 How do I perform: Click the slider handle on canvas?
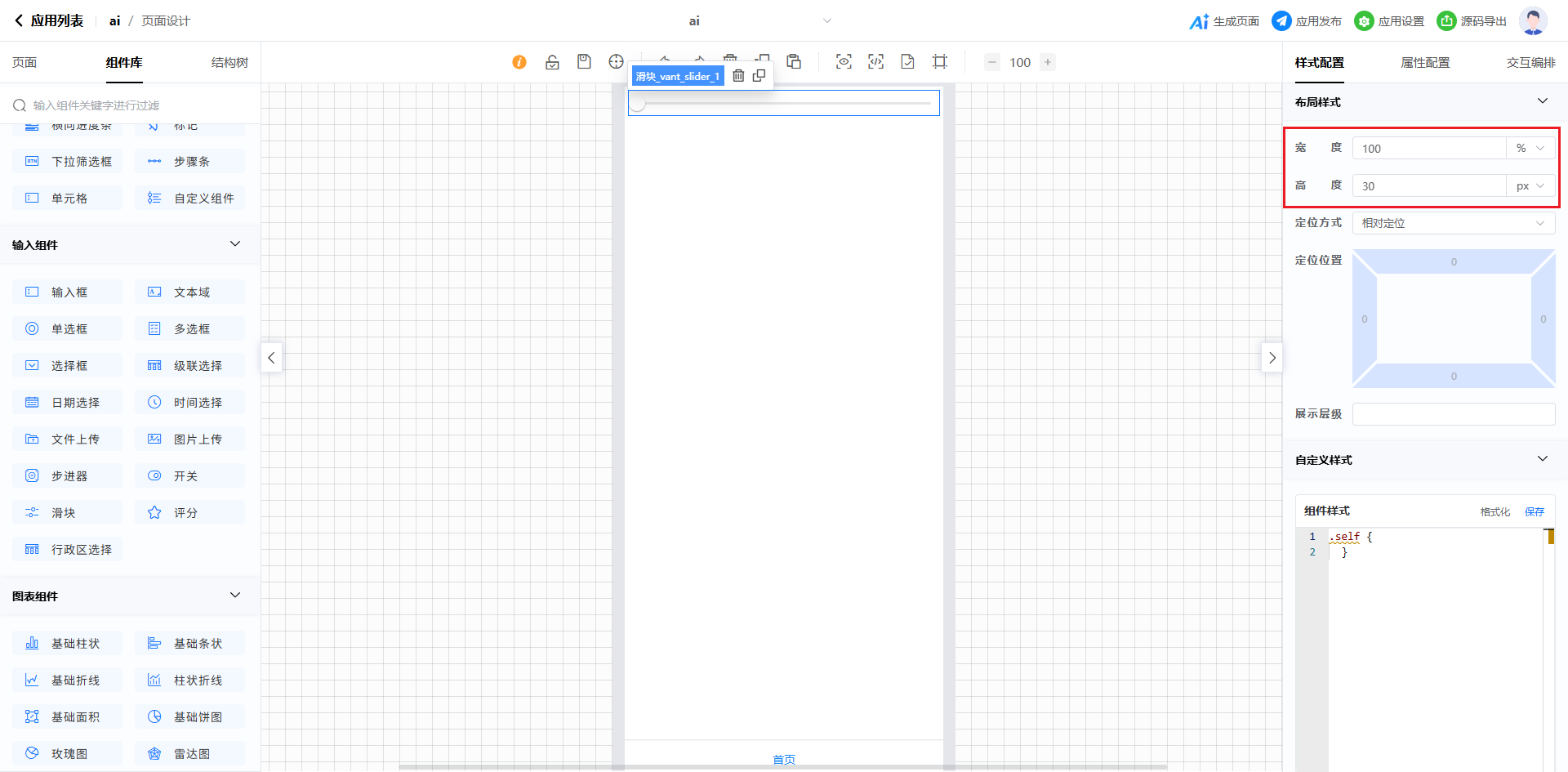638,104
